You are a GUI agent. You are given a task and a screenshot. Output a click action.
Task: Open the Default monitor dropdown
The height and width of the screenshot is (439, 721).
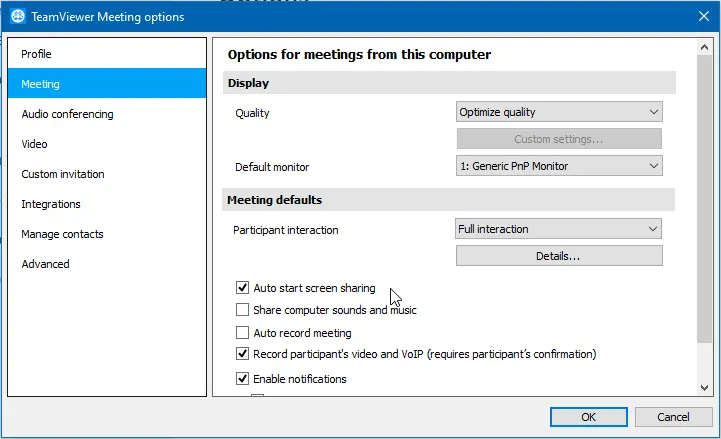(x=559, y=166)
